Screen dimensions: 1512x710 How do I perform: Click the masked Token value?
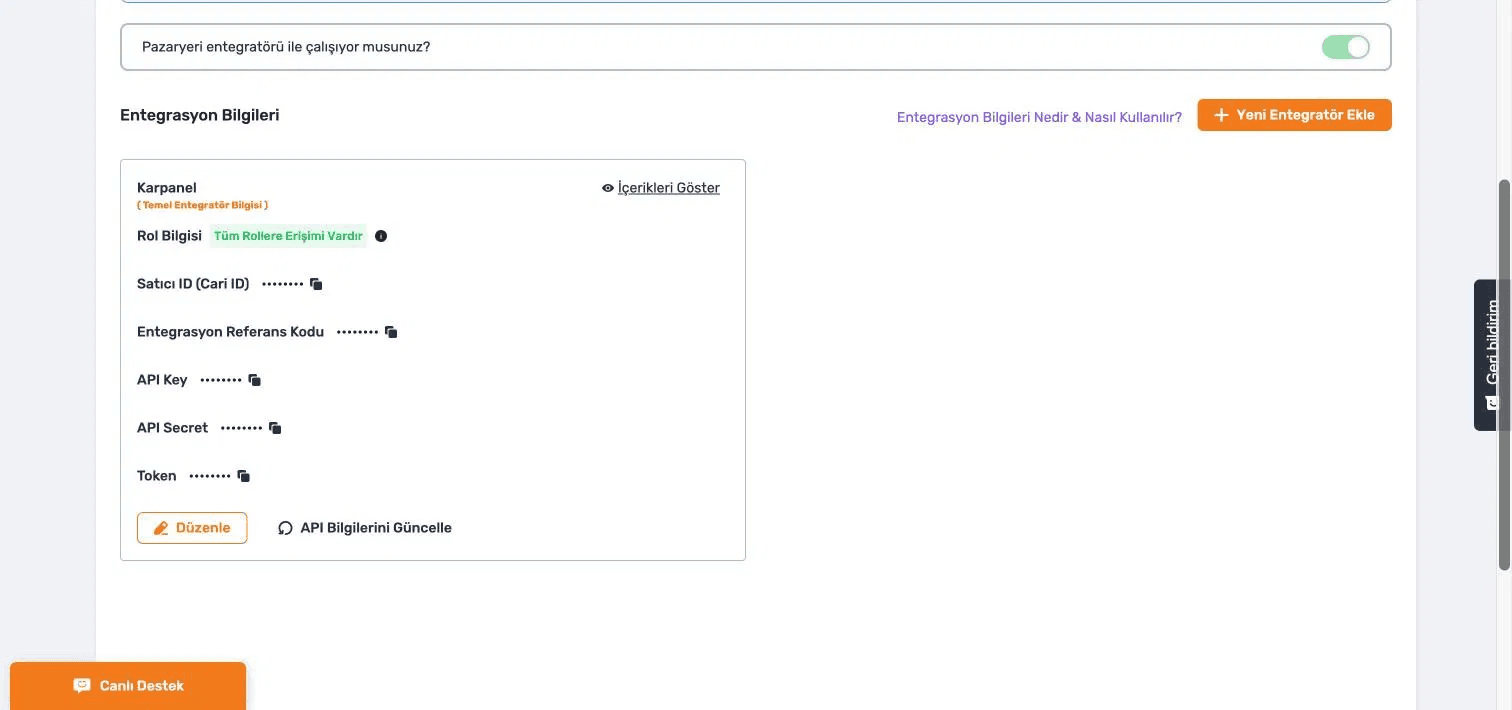(210, 476)
